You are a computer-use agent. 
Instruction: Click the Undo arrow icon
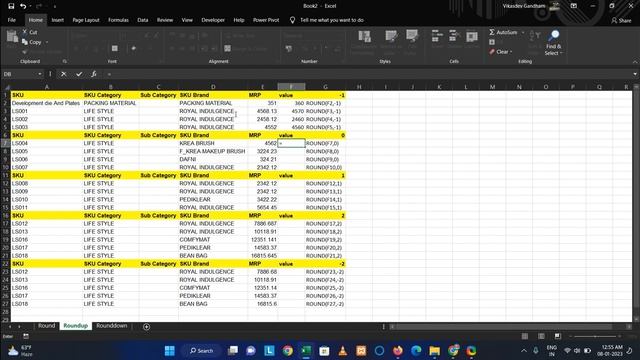tap(23, 6)
